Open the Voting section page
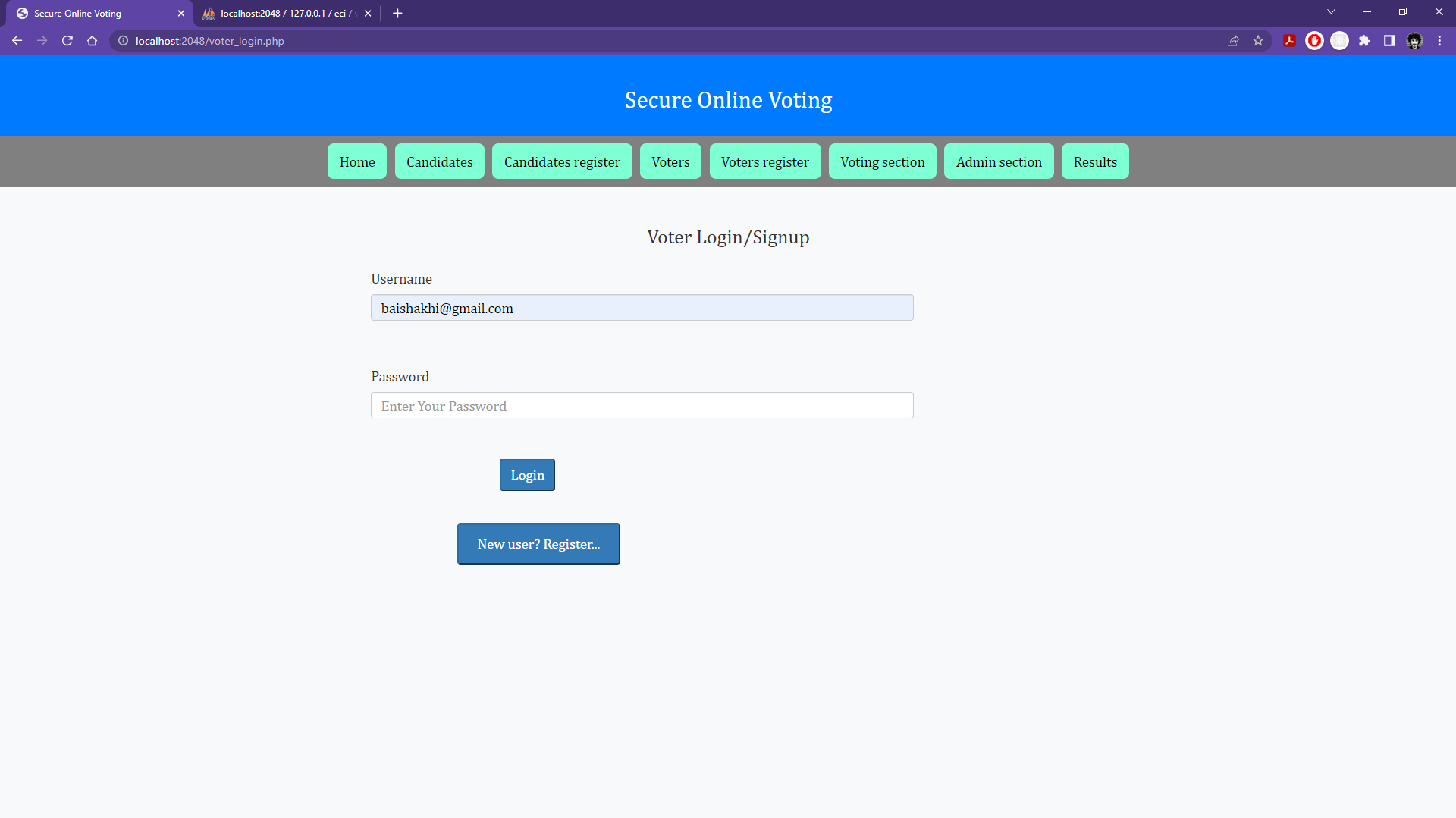Viewport: 1456px width, 818px height. pyautogui.click(x=882, y=161)
